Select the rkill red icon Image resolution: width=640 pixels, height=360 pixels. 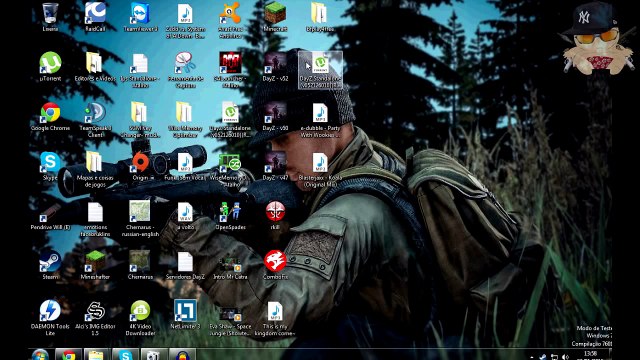[x=275, y=215]
